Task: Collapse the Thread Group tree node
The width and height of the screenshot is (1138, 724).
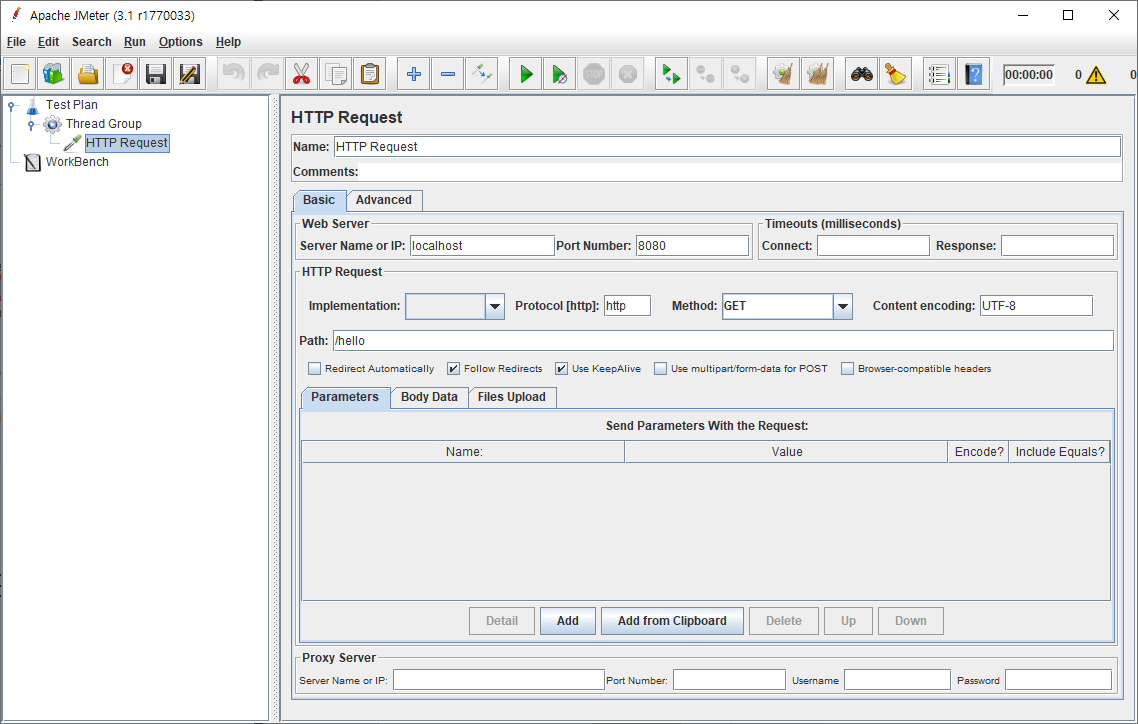Action: click(31, 125)
